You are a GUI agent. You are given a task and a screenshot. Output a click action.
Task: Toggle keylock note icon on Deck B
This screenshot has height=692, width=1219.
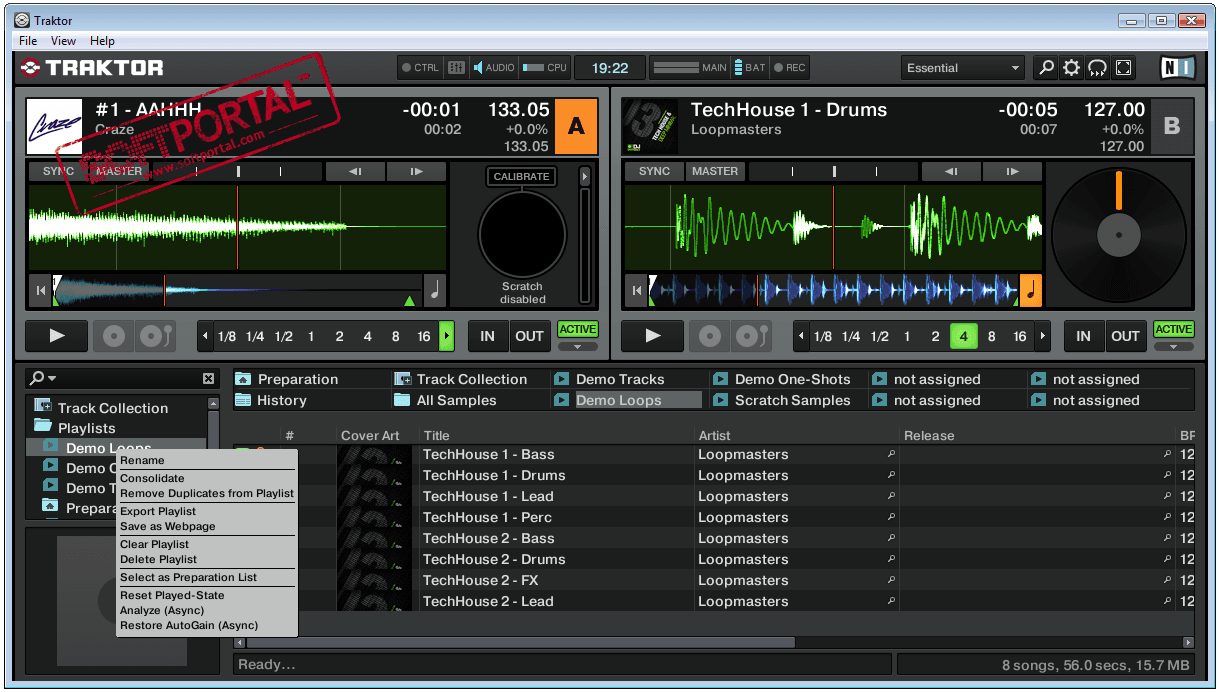coord(1031,290)
